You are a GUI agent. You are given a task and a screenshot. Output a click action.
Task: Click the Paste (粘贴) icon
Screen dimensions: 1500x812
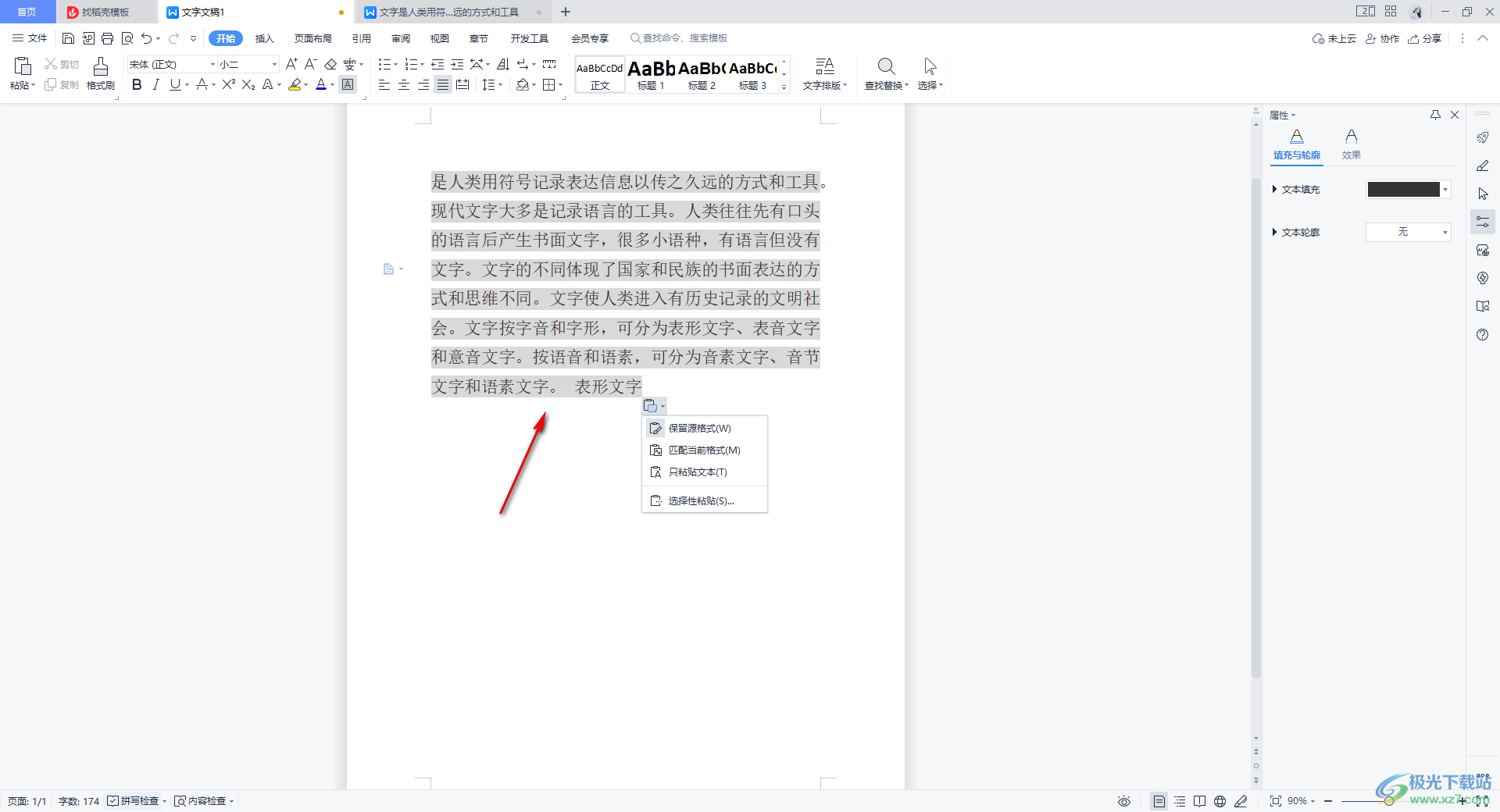coord(22,66)
